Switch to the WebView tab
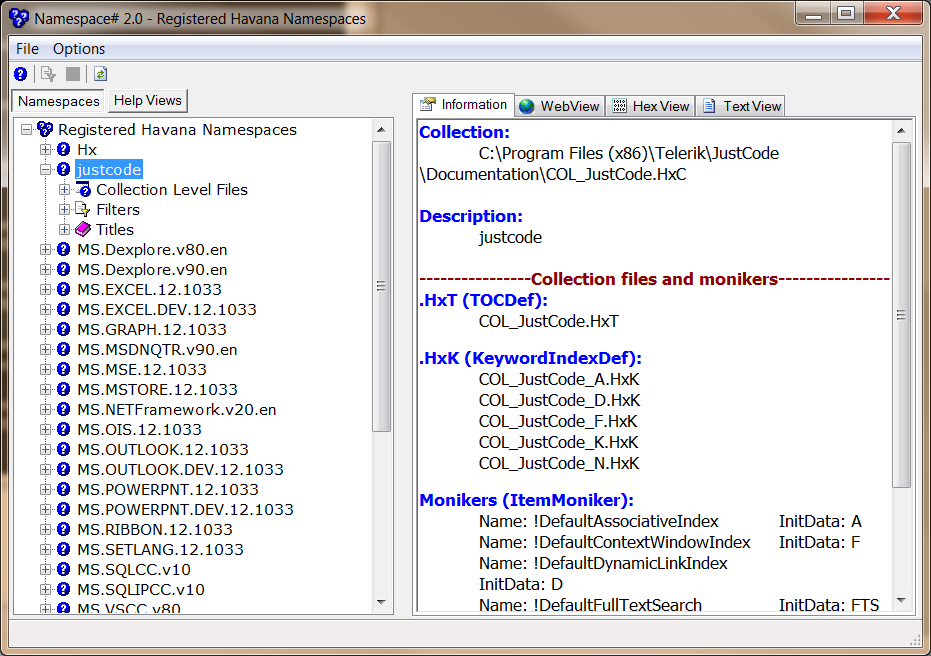Viewport: 931px width, 656px height. [559, 106]
